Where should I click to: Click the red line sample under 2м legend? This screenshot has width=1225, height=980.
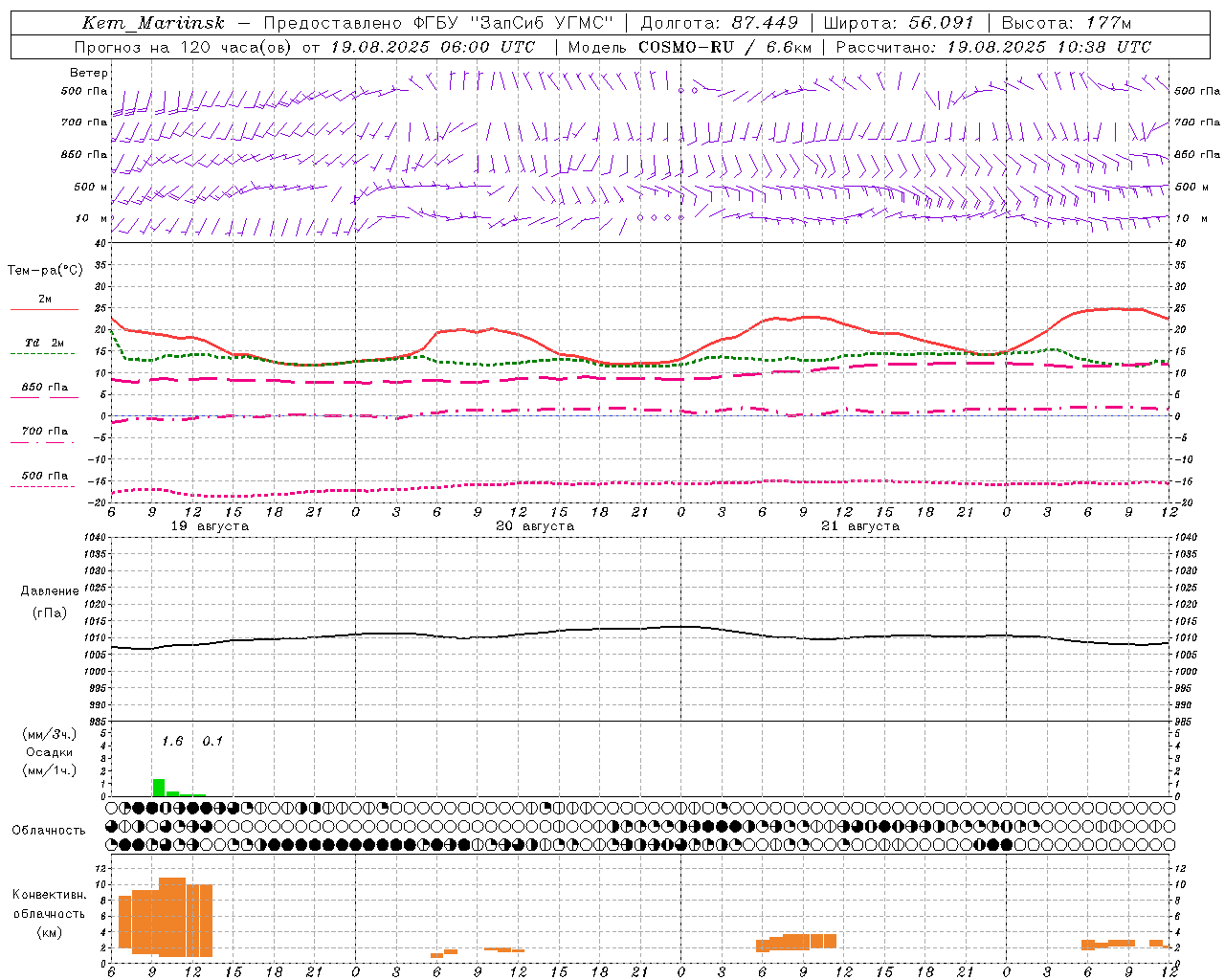(x=44, y=310)
